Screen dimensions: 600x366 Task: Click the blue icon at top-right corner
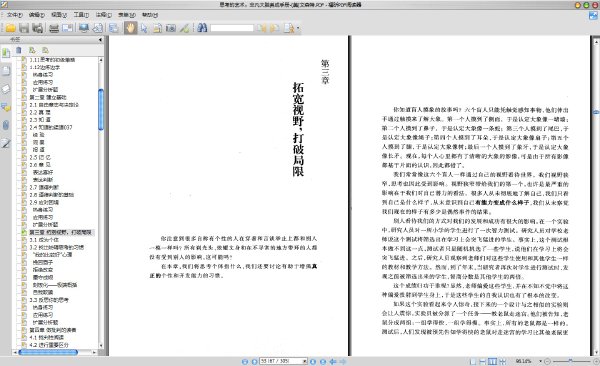pos(593,15)
